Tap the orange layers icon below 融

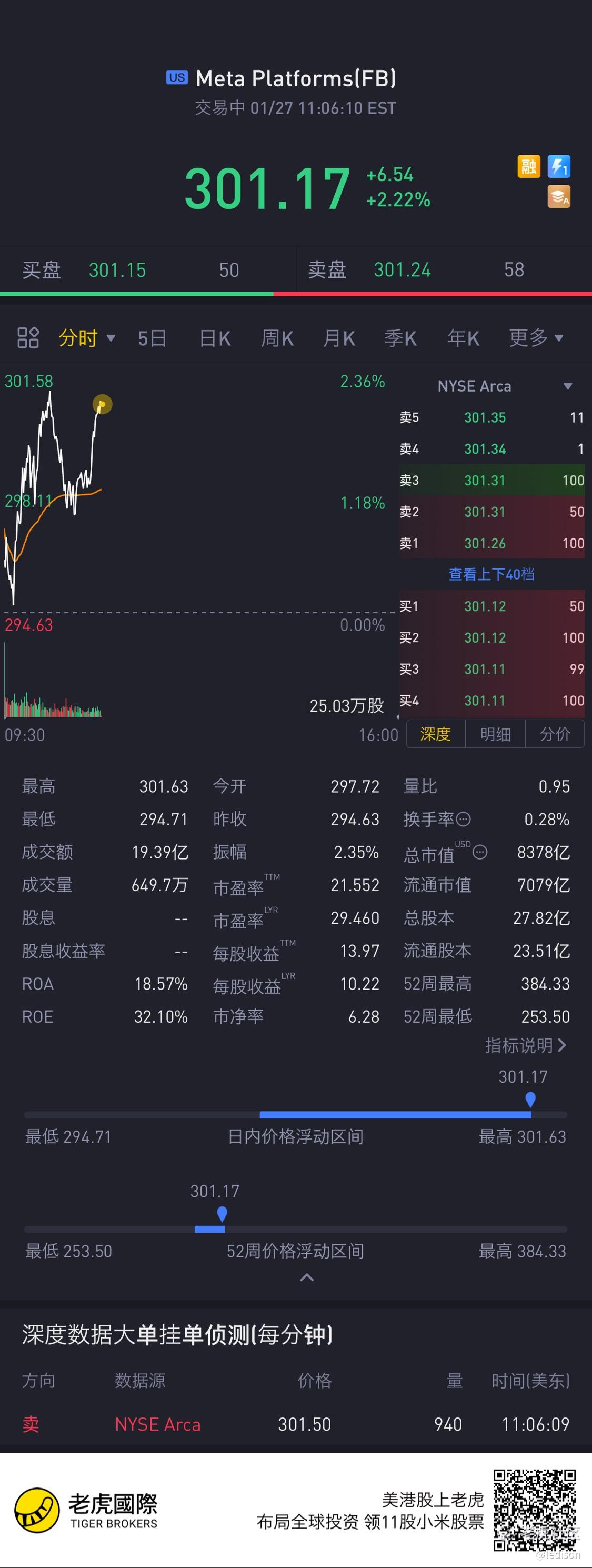[558, 197]
